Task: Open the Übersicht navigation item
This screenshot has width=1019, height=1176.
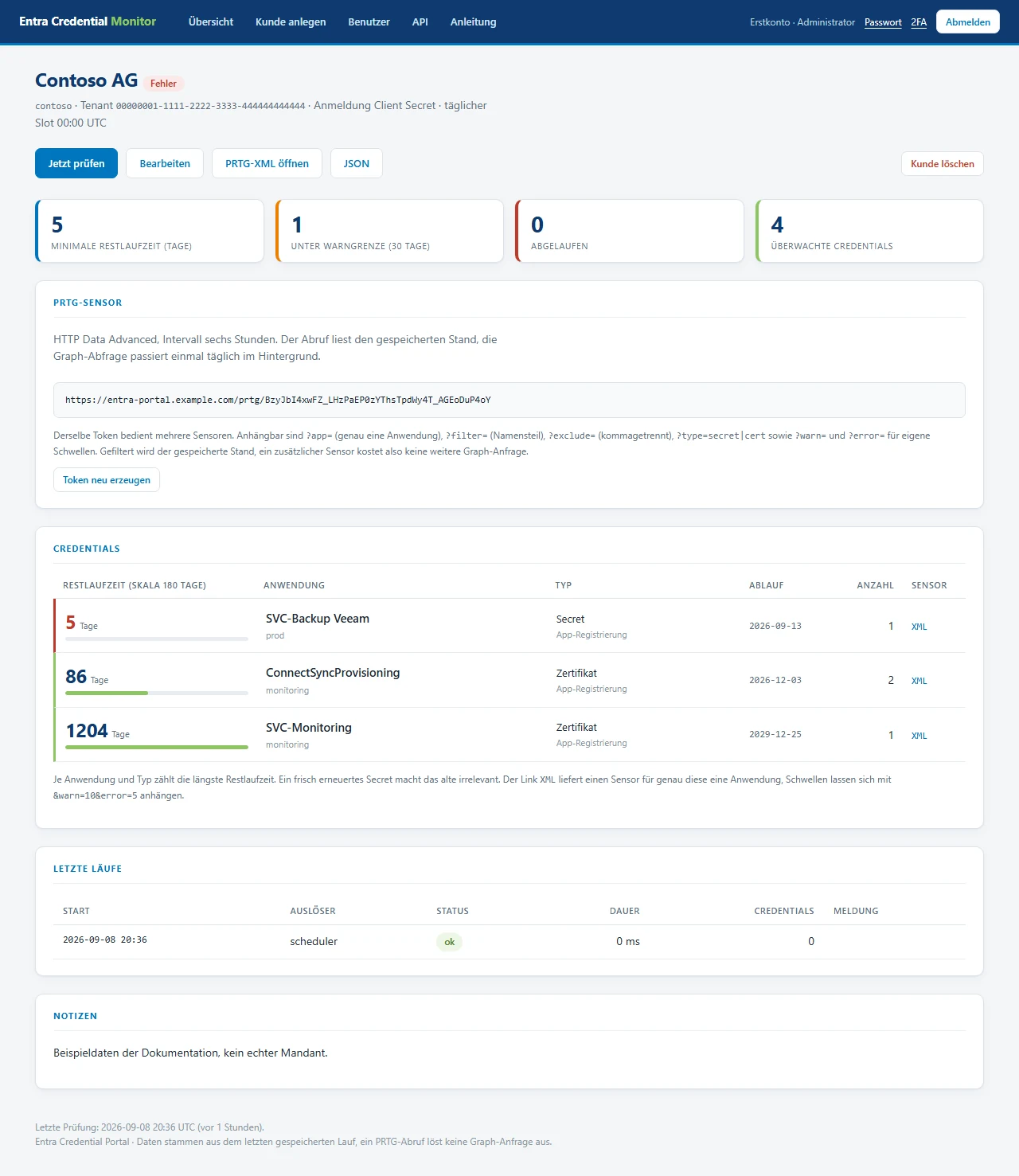Action: tap(211, 22)
